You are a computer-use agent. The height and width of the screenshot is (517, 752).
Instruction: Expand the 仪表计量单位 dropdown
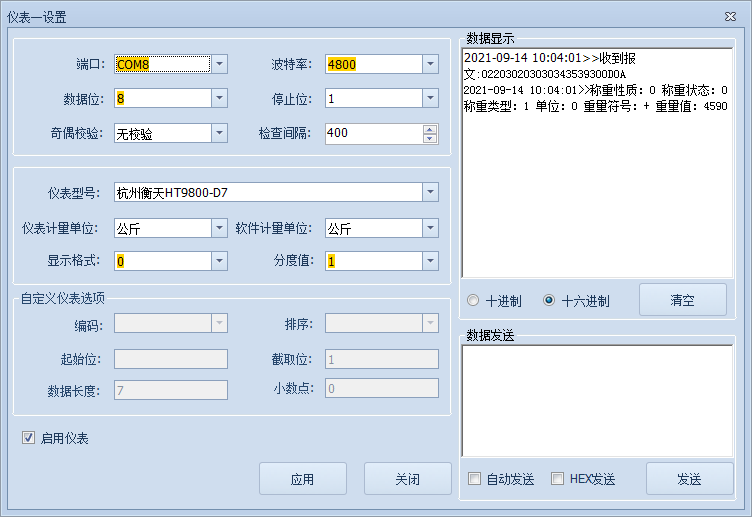point(219,228)
